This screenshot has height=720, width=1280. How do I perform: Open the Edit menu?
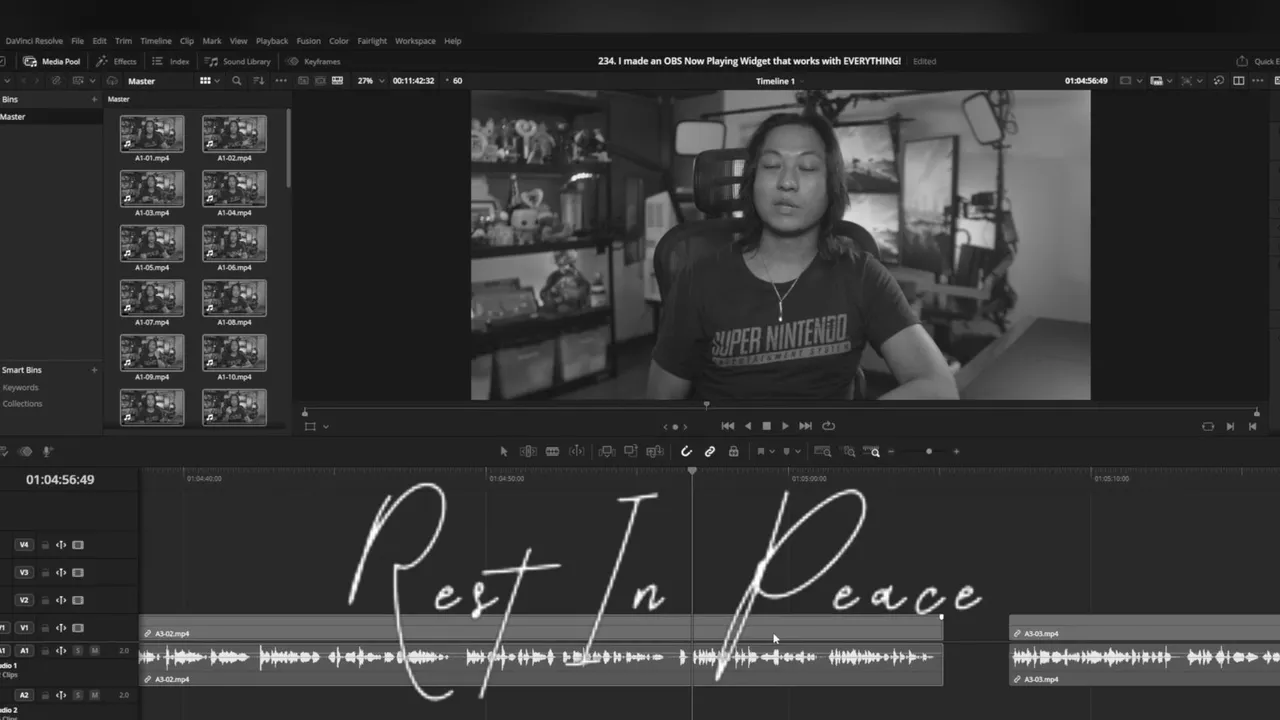coord(100,41)
